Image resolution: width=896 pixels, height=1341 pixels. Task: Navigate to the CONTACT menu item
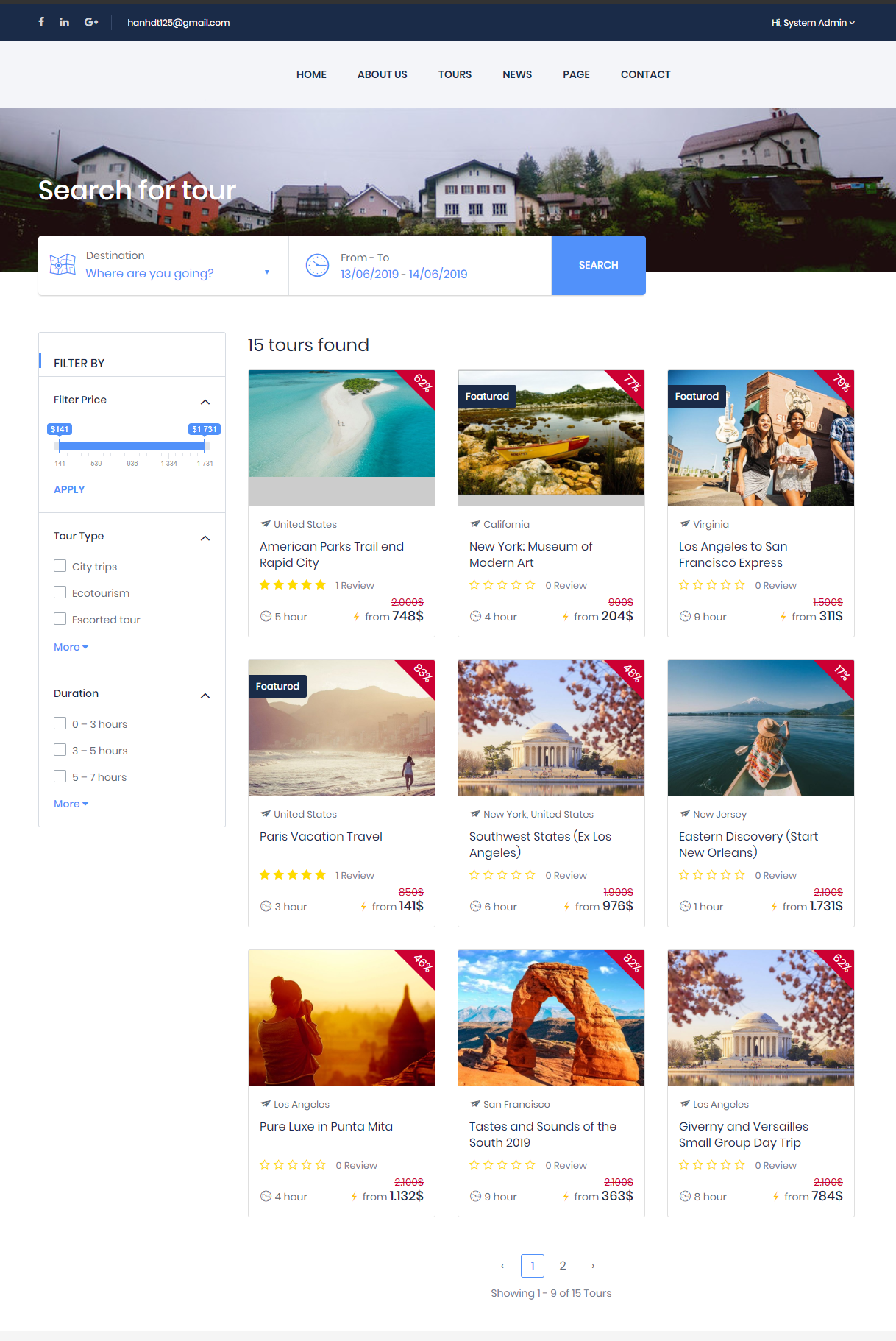645,74
